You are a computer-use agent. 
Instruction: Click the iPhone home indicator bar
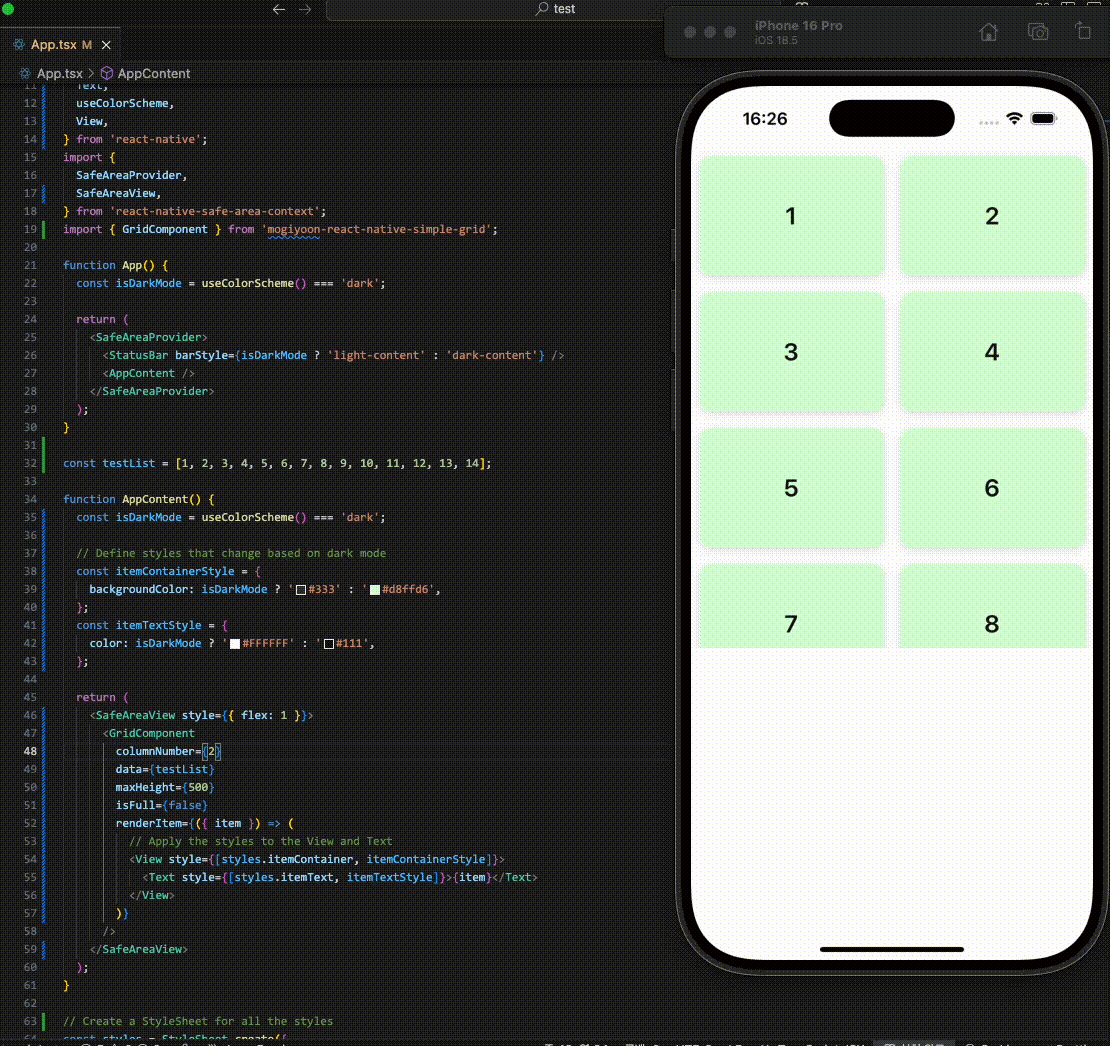point(891,949)
